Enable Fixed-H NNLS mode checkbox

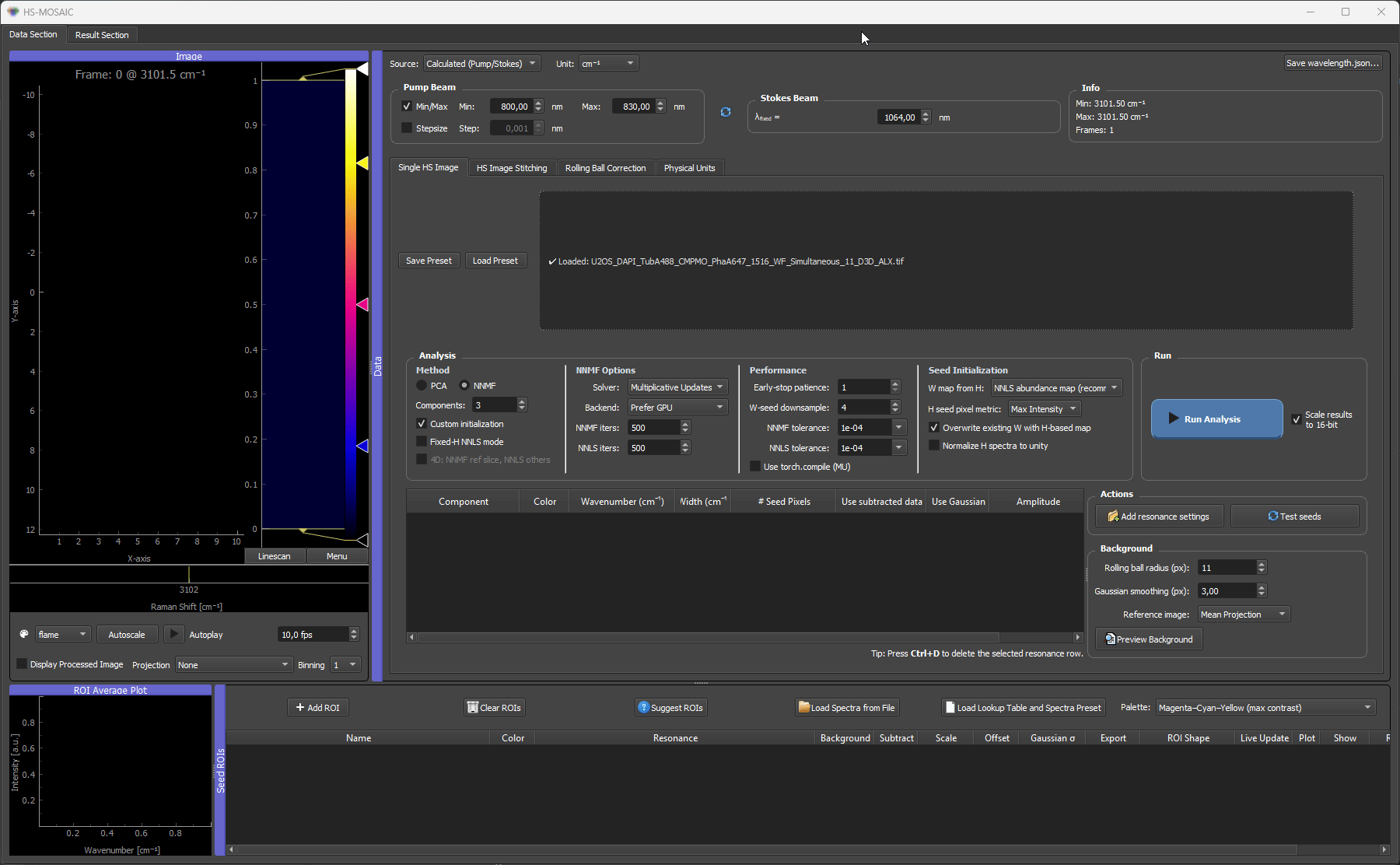tap(422, 441)
